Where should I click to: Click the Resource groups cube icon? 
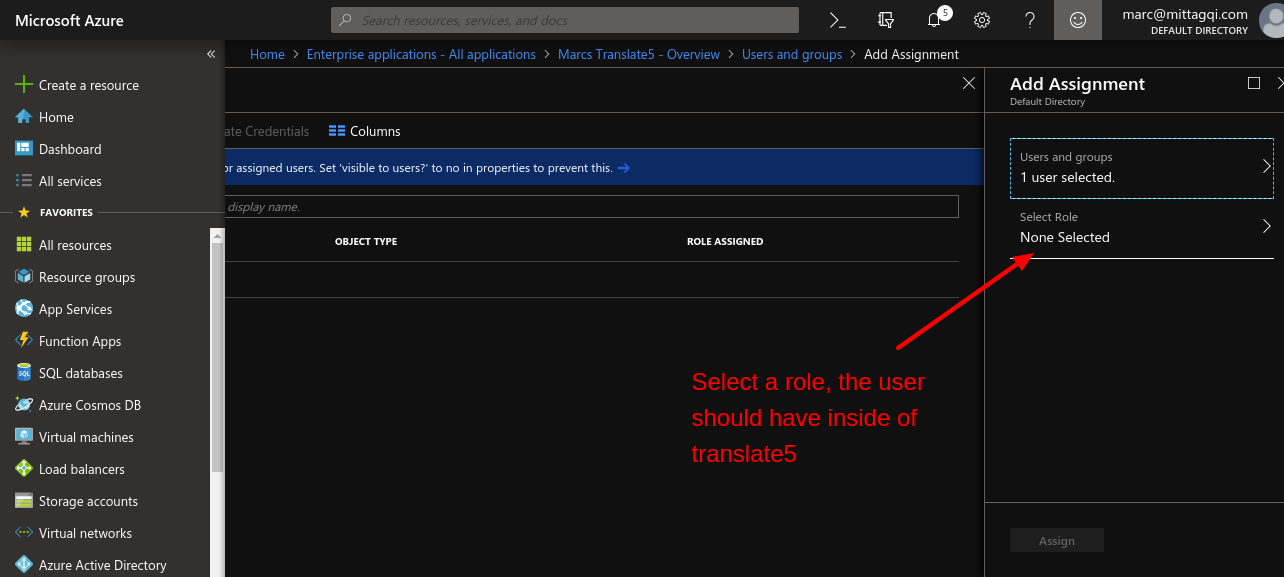(x=24, y=277)
